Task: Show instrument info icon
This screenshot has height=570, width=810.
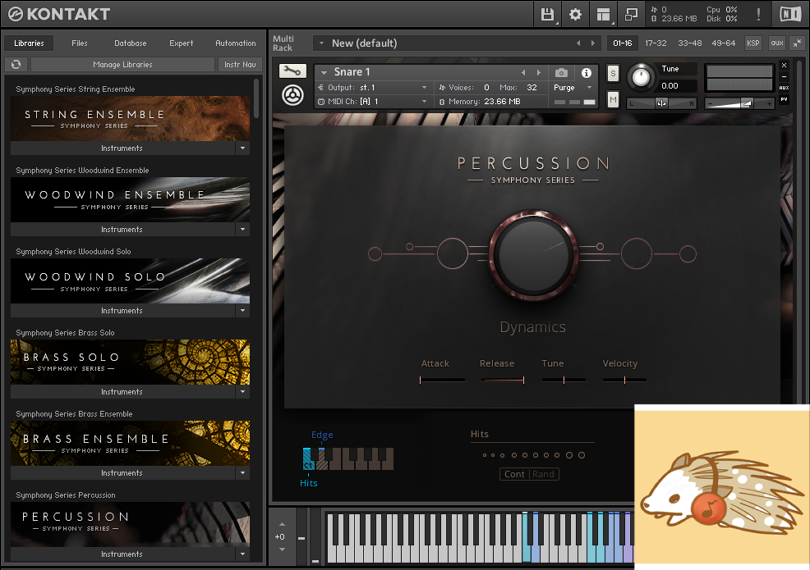Action: tap(586, 73)
